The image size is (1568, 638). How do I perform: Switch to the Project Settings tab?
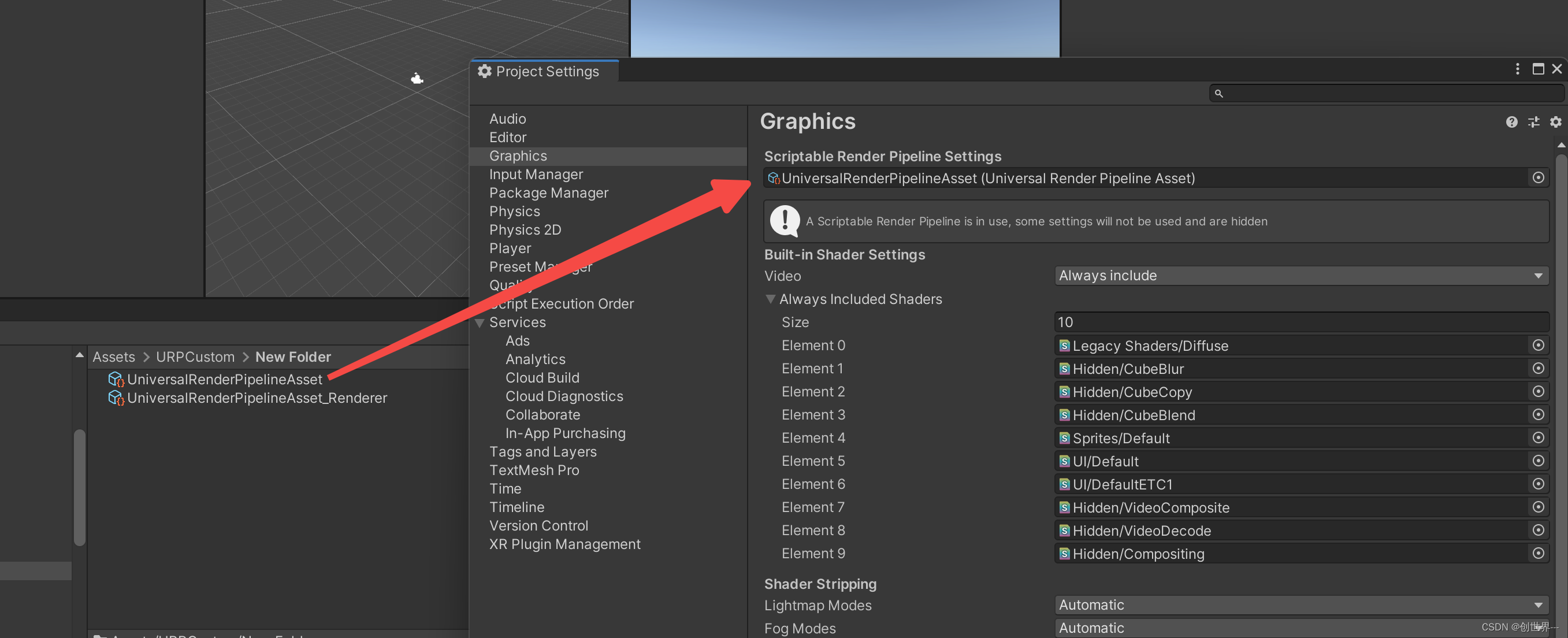pos(544,71)
